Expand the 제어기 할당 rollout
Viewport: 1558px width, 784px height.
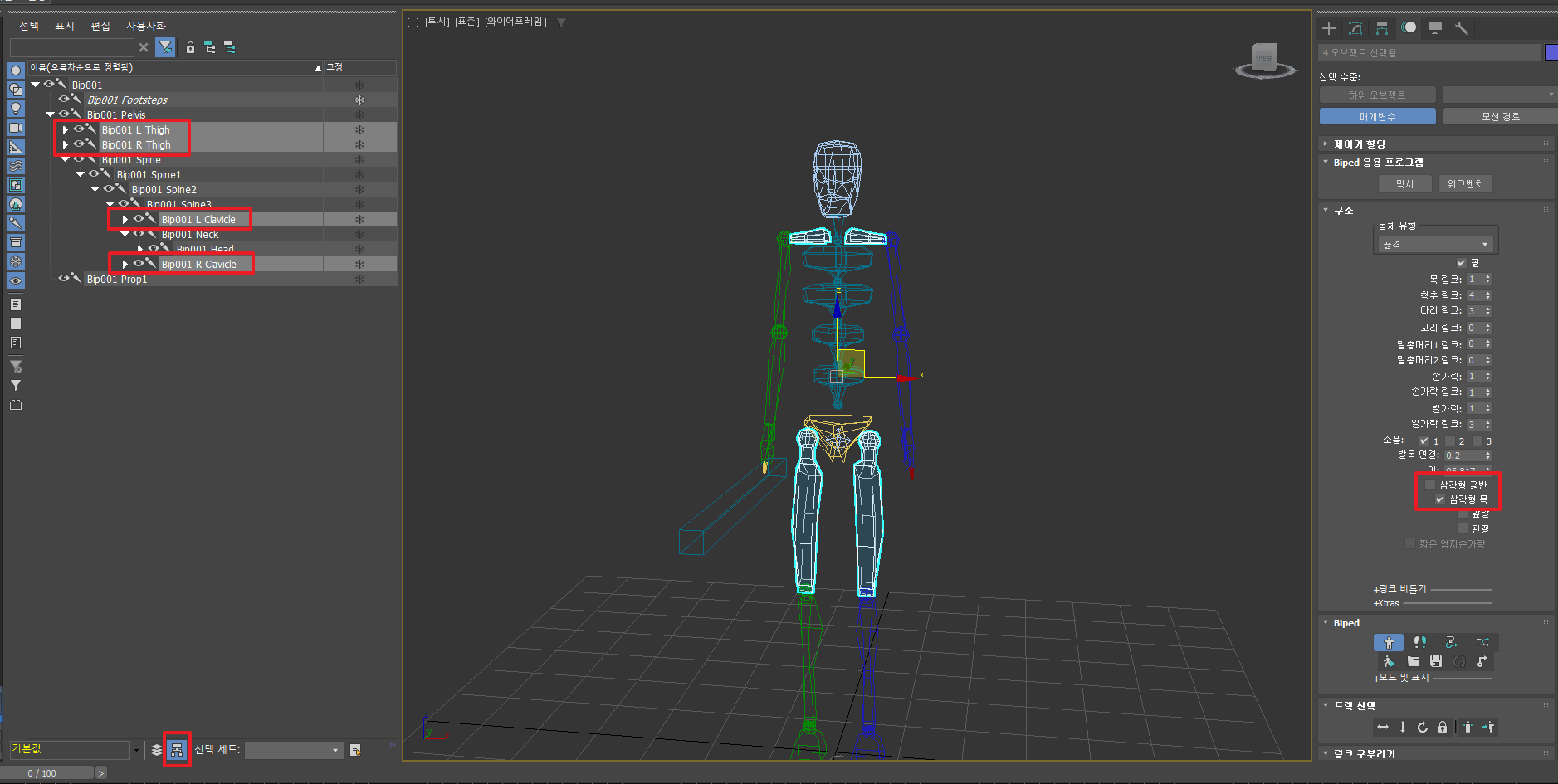point(1359,144)
